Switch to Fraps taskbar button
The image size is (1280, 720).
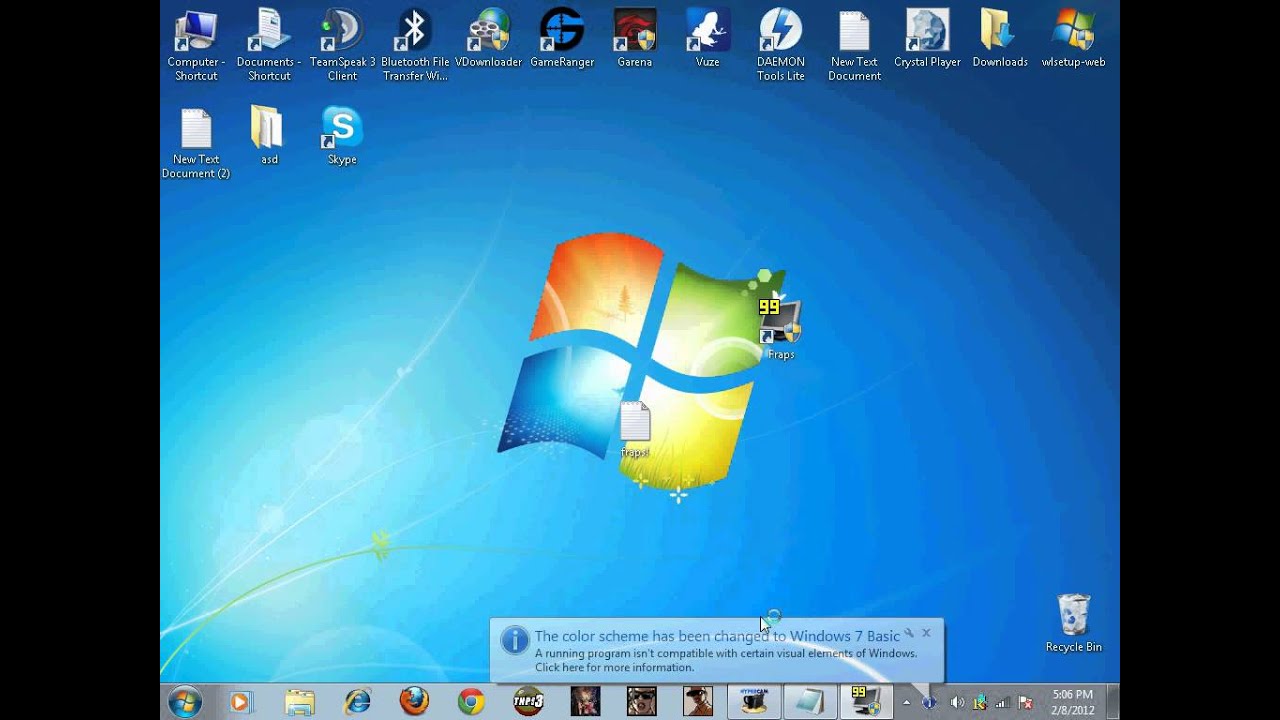pos(866,702)
